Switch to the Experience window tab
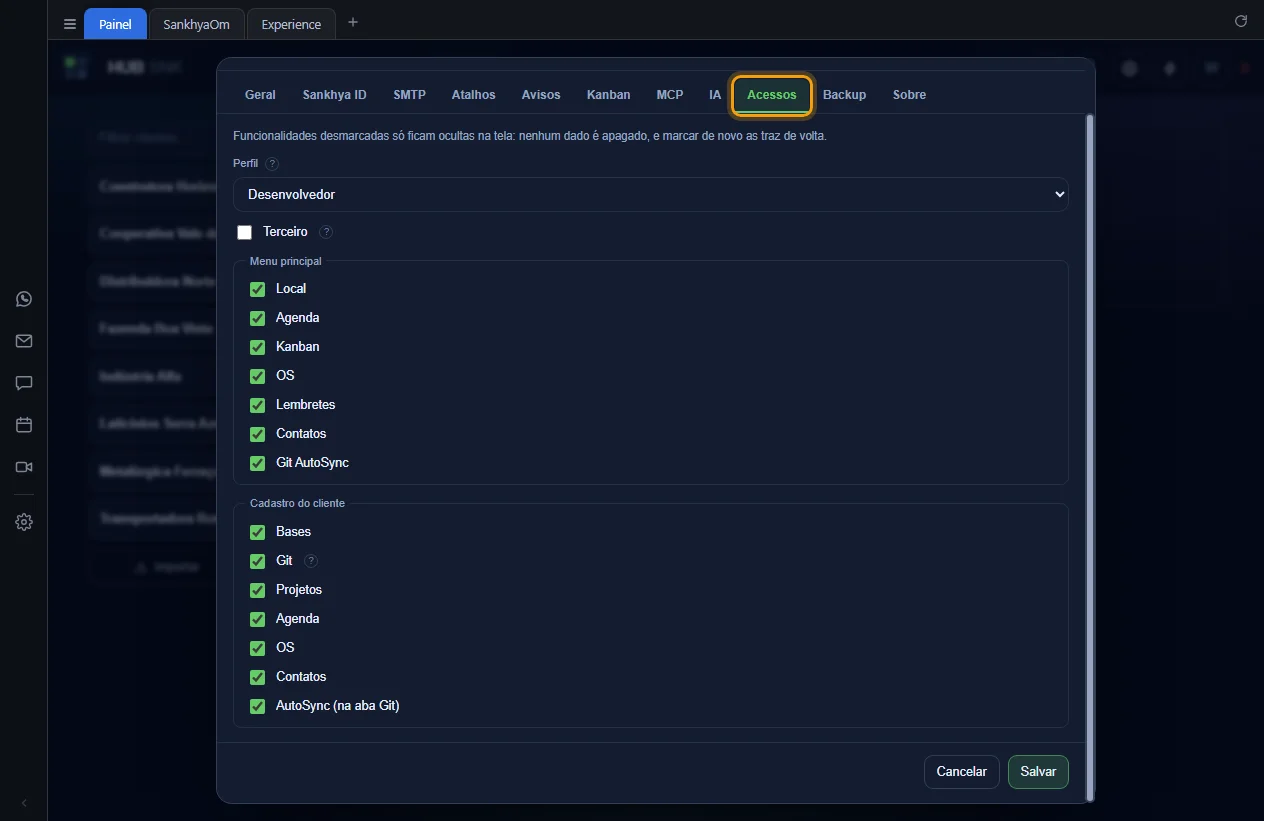 291,24
